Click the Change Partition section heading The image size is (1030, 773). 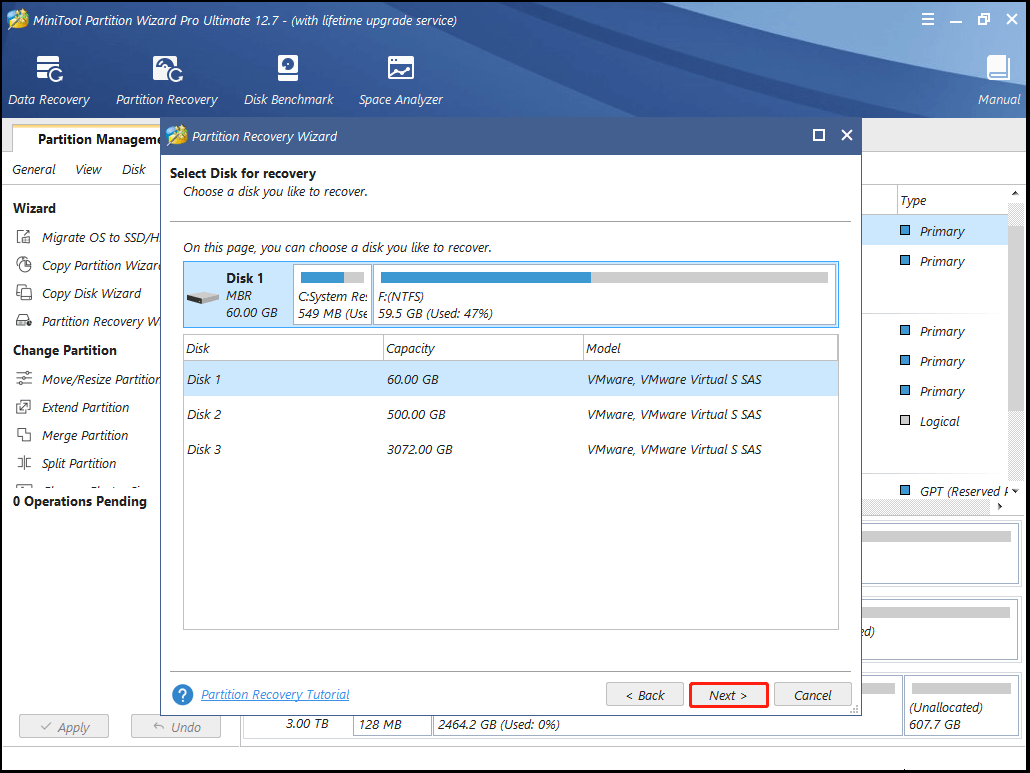pyautogui.click(x=64, y=350)
